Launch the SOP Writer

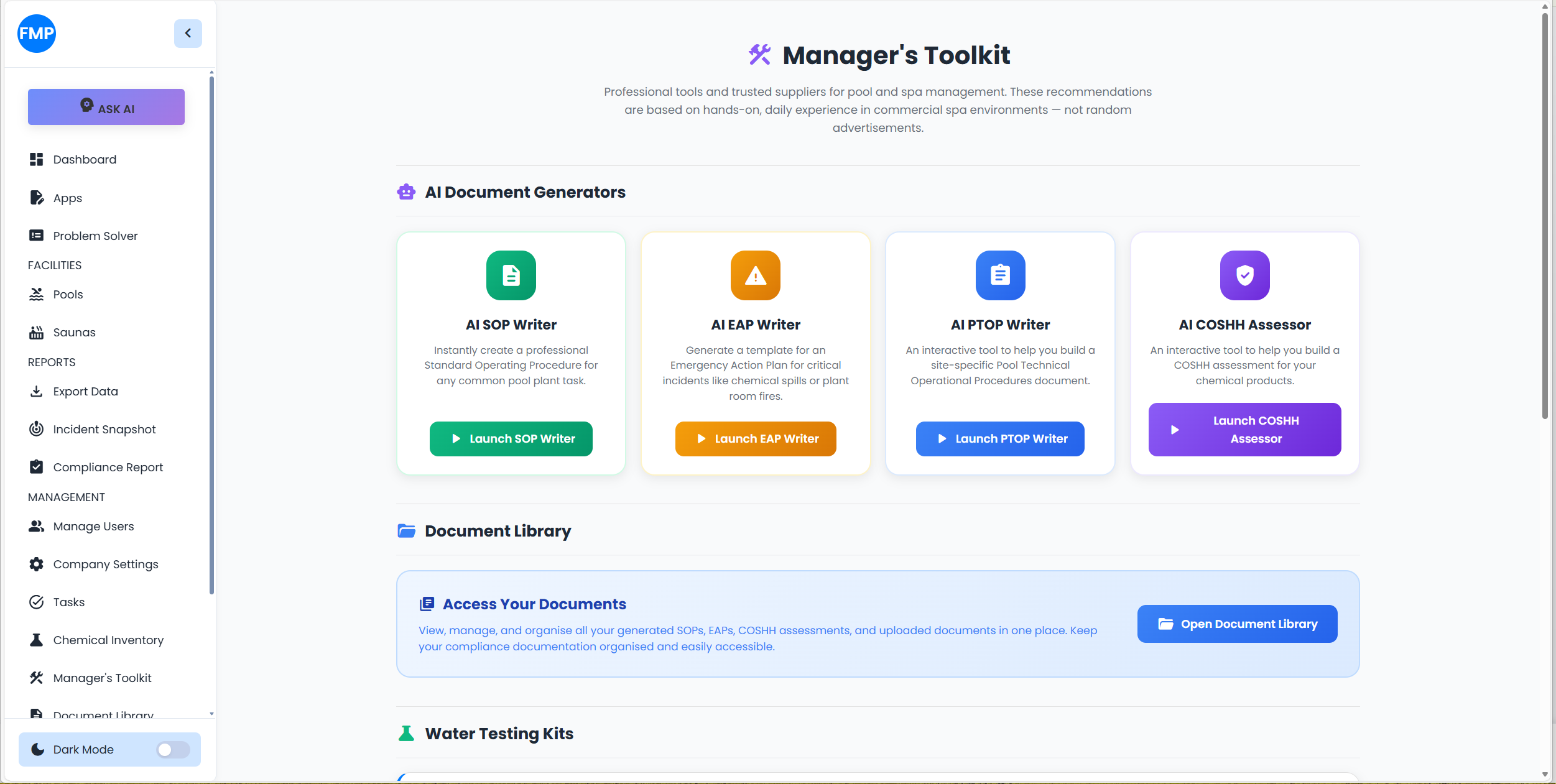pyautogui.click(x=511, y=439)
